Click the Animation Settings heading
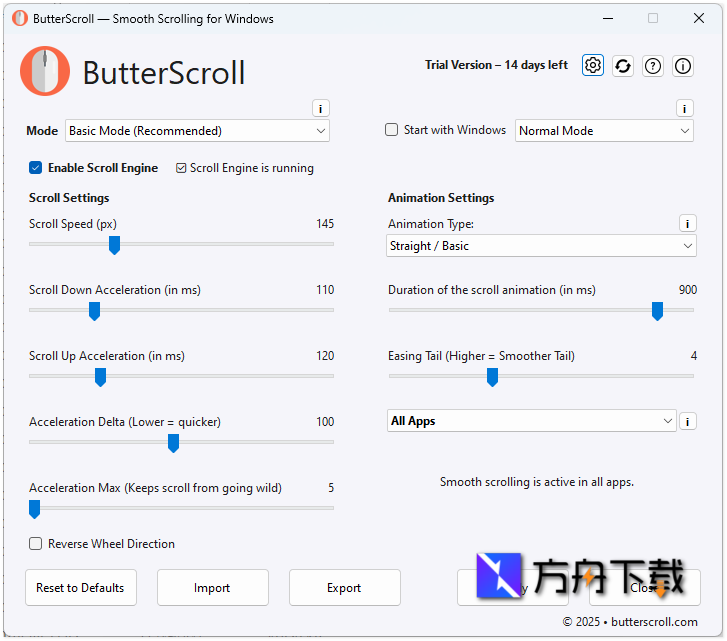The height and width of the screenshot is (641, 727). click(x=441, y=198)
